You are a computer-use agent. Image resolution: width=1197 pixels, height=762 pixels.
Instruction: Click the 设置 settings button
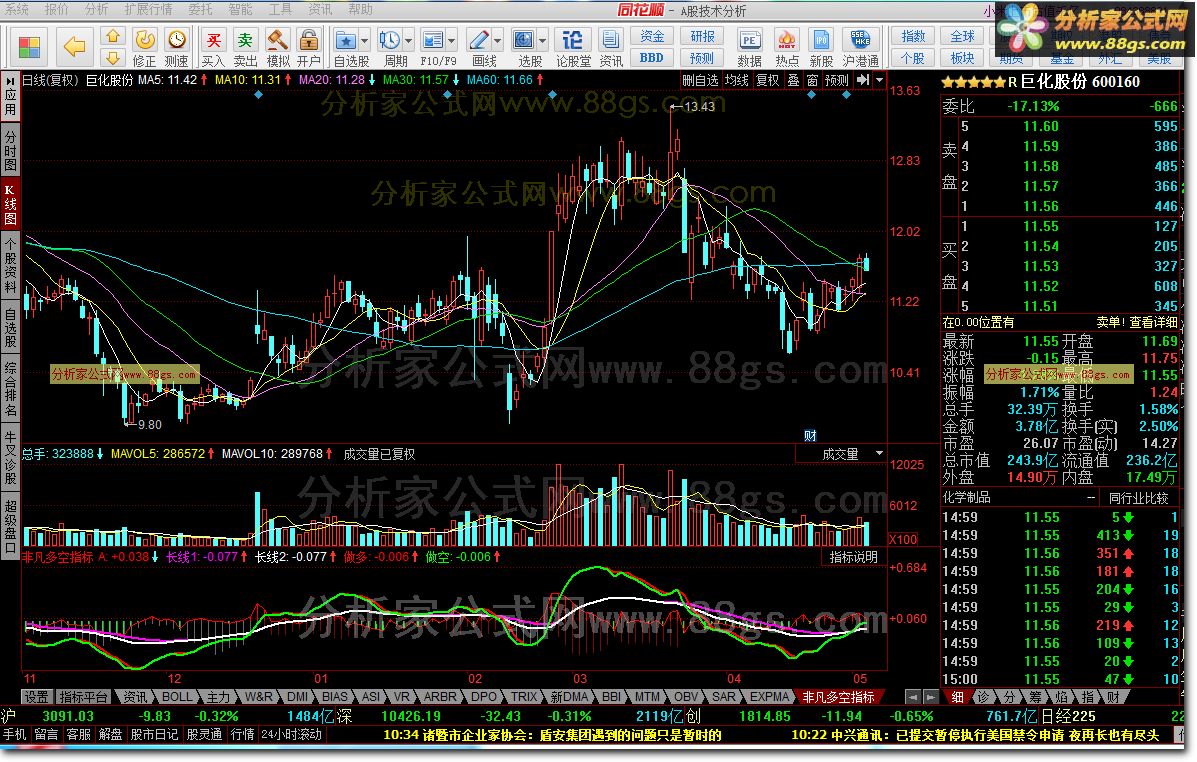[36, 697]
